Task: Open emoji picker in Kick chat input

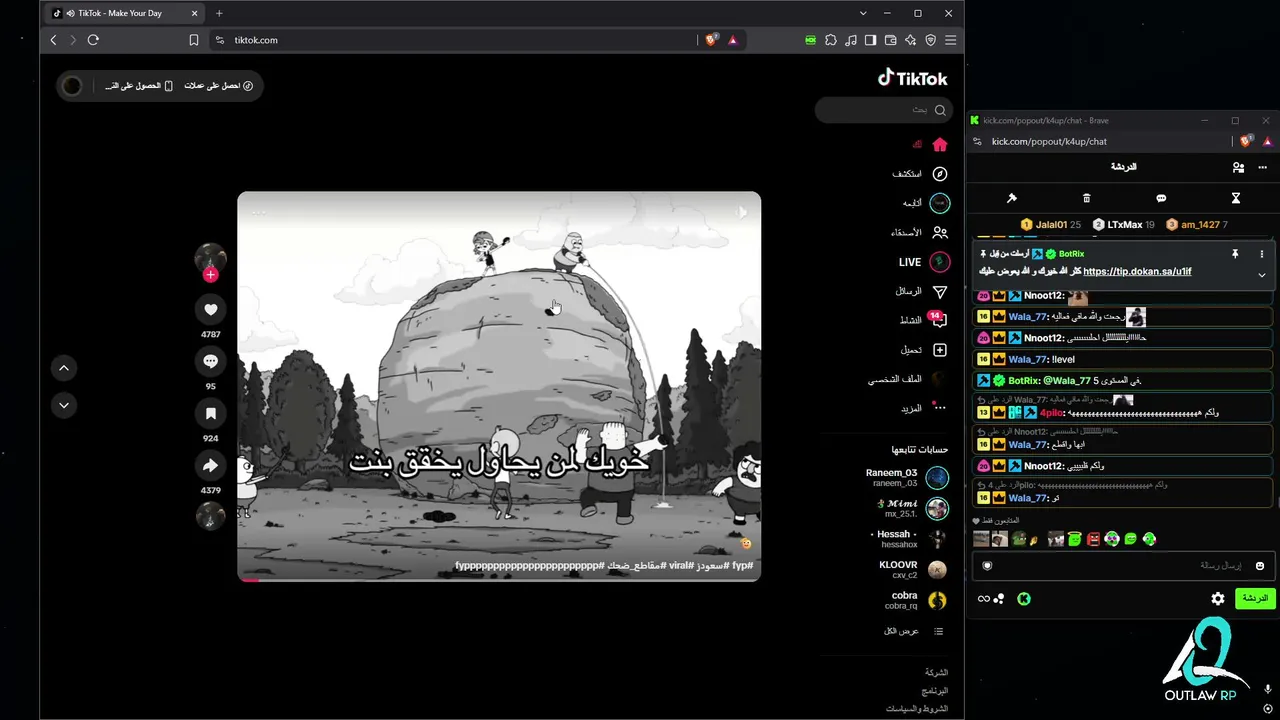Action: [x=1259, y=566]
